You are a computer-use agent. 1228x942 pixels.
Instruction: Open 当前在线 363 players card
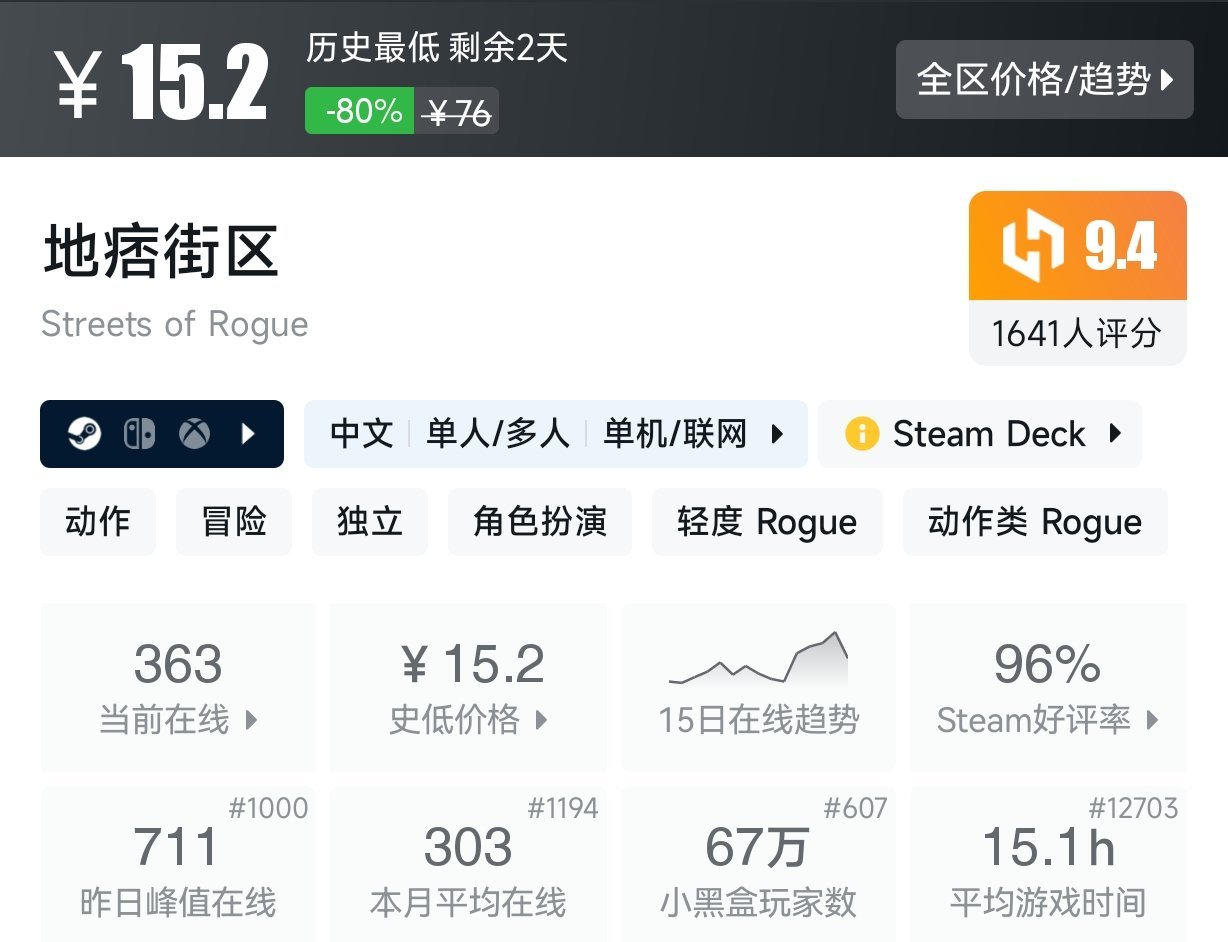pos(178,687)
